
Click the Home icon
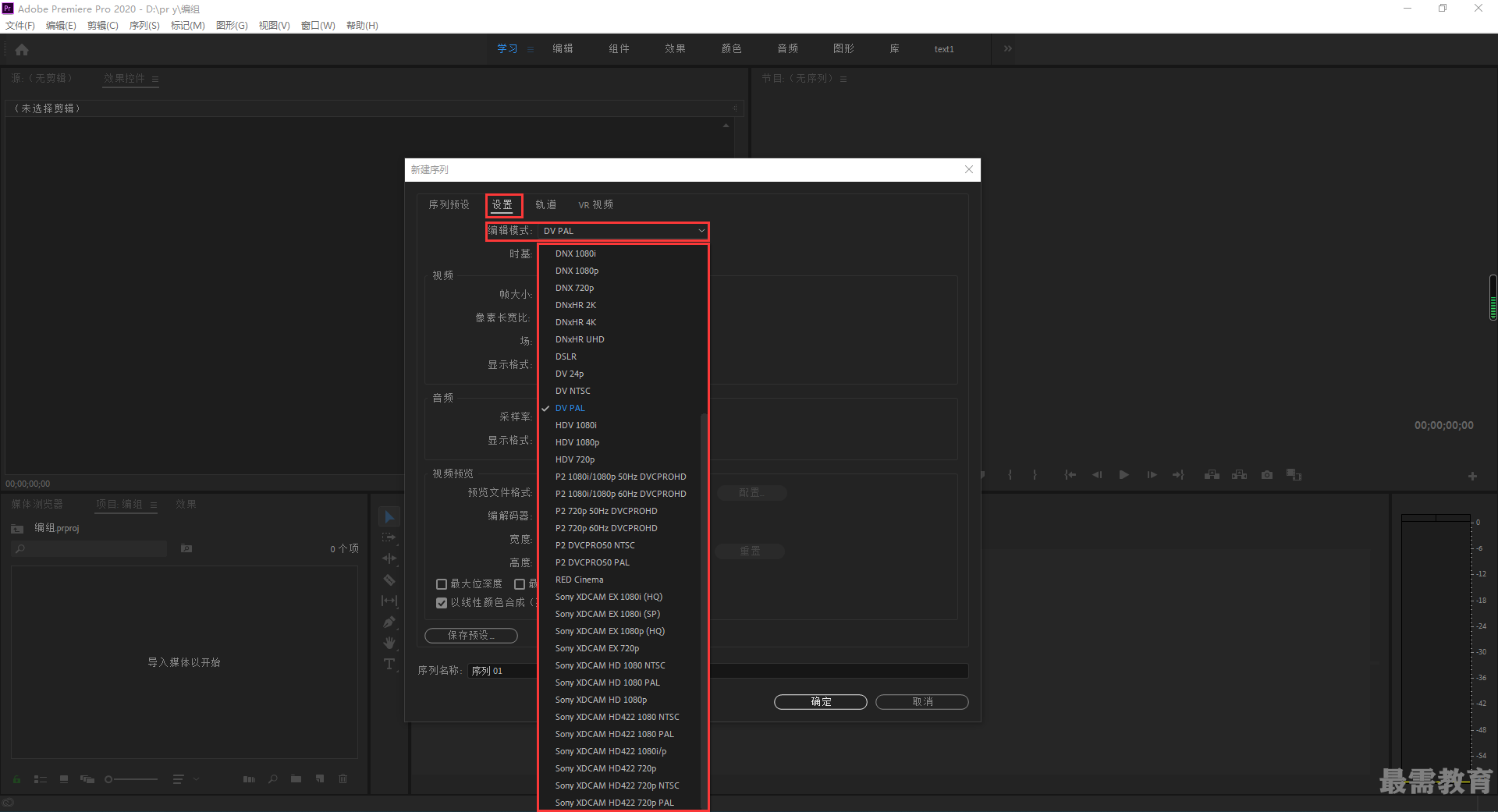click(22, 49)
